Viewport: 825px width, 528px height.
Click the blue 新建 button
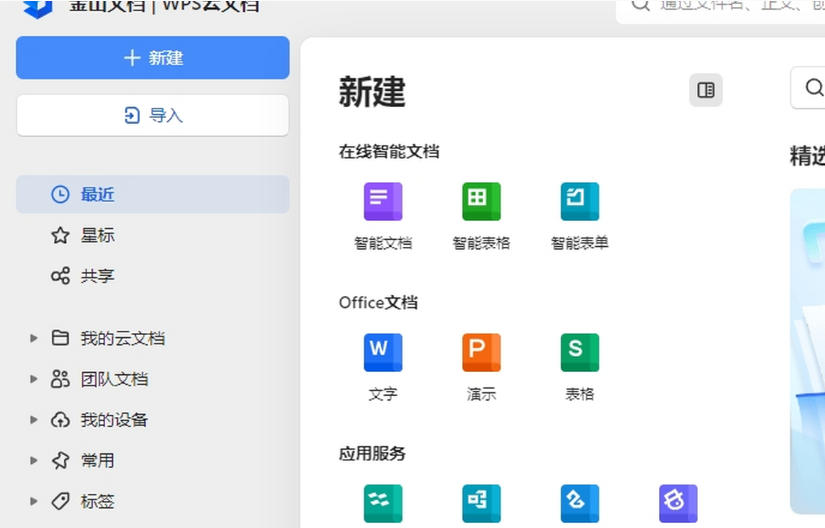tap(153, 58)
